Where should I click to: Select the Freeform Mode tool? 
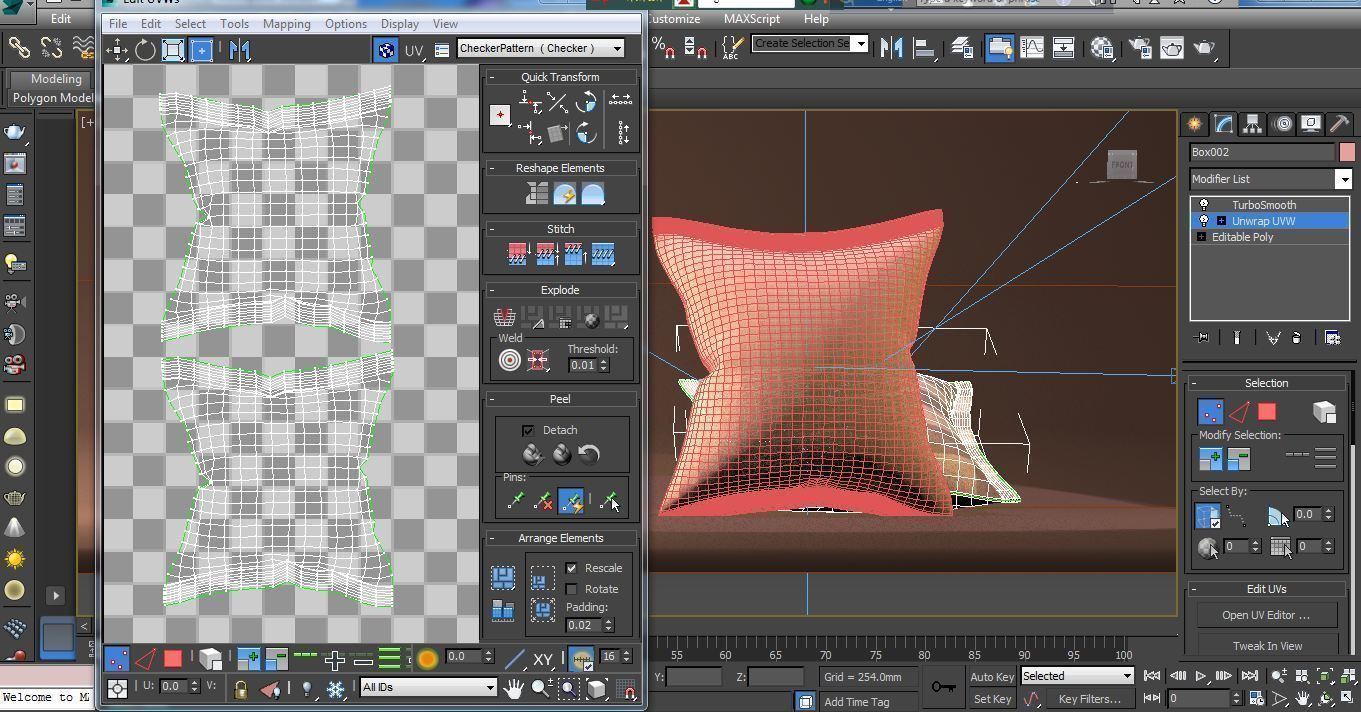tap(201, 49)
